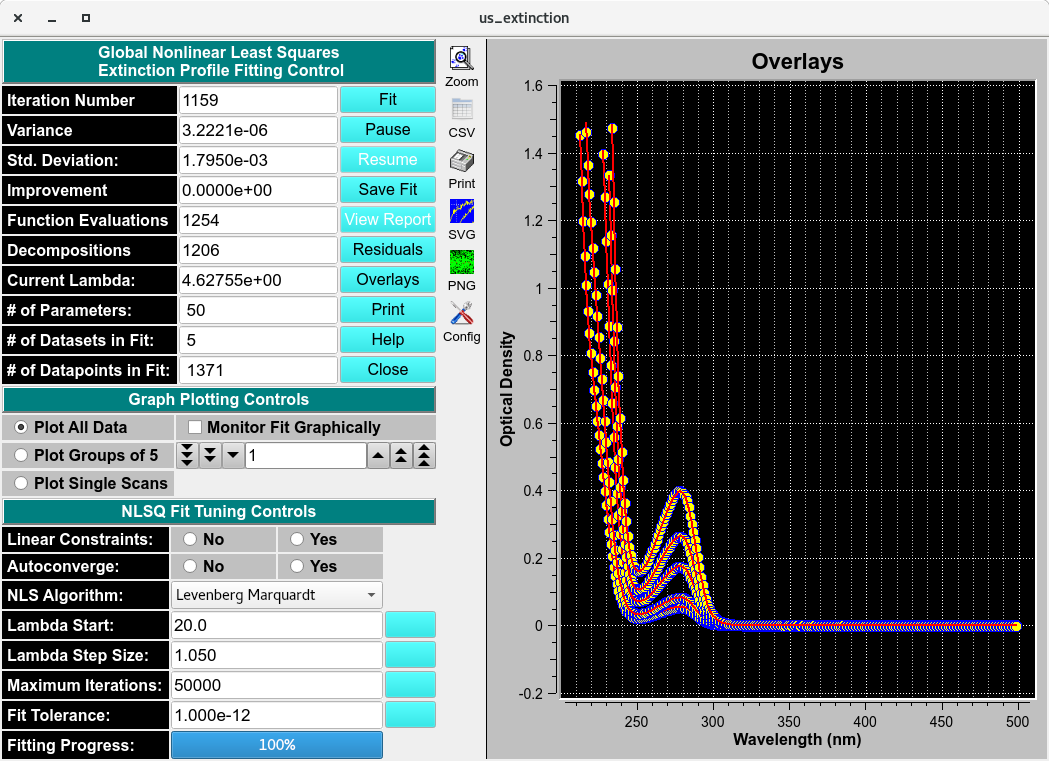Select Plot Single Scans option
The image size is (1049, 761).
[21, 483]
